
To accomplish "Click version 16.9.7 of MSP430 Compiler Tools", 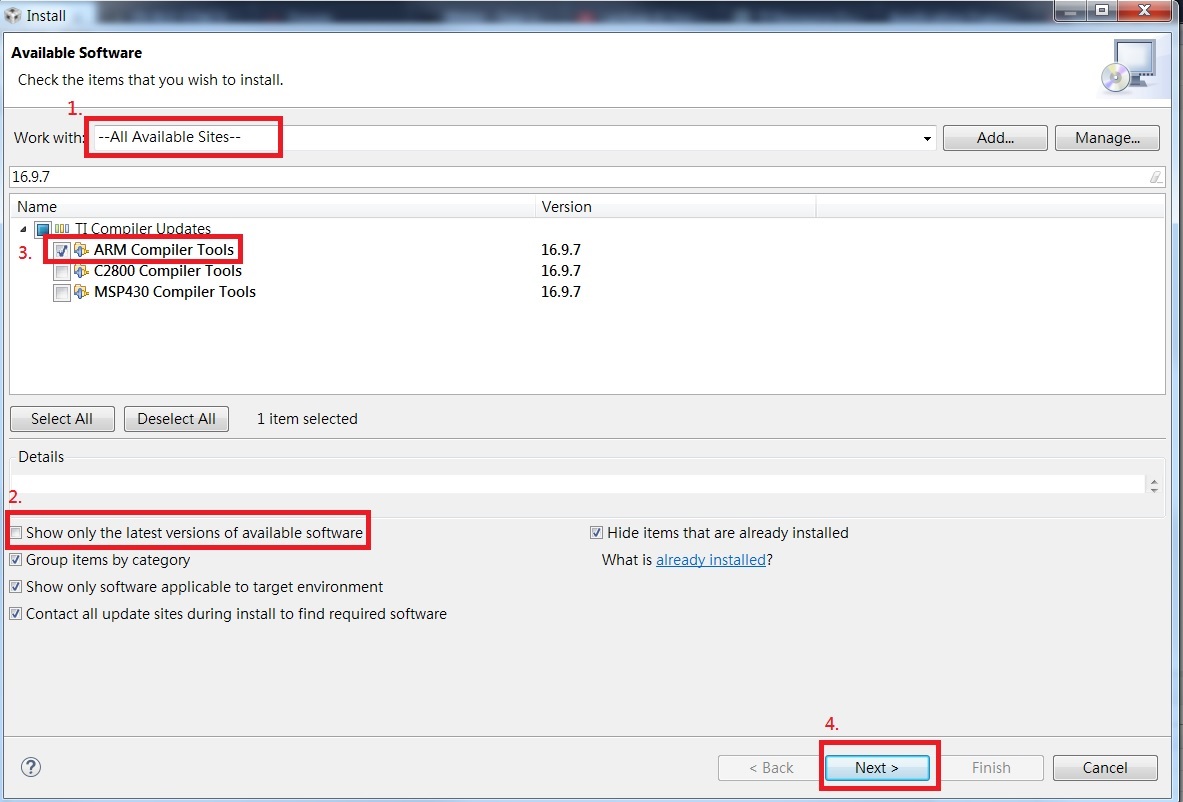I will tap(561, 292).
